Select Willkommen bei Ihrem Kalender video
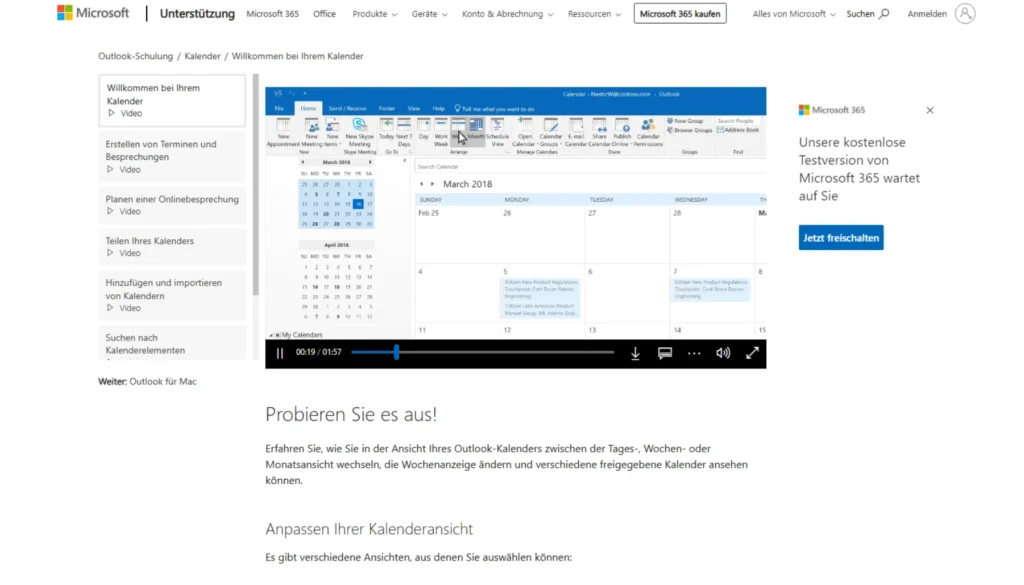This screenshot has width=1024, height=585. coord(172,100)
